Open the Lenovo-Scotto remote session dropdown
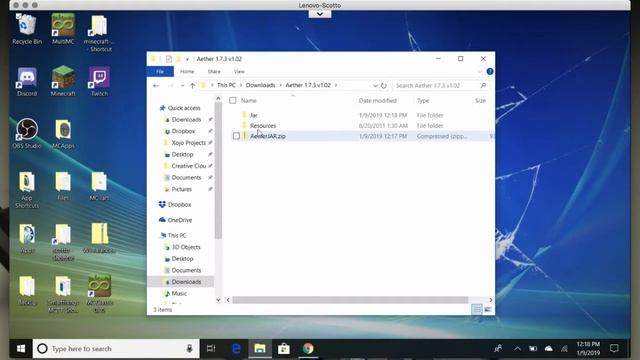This screenshot has width=640, height=360. coord(320,14)
